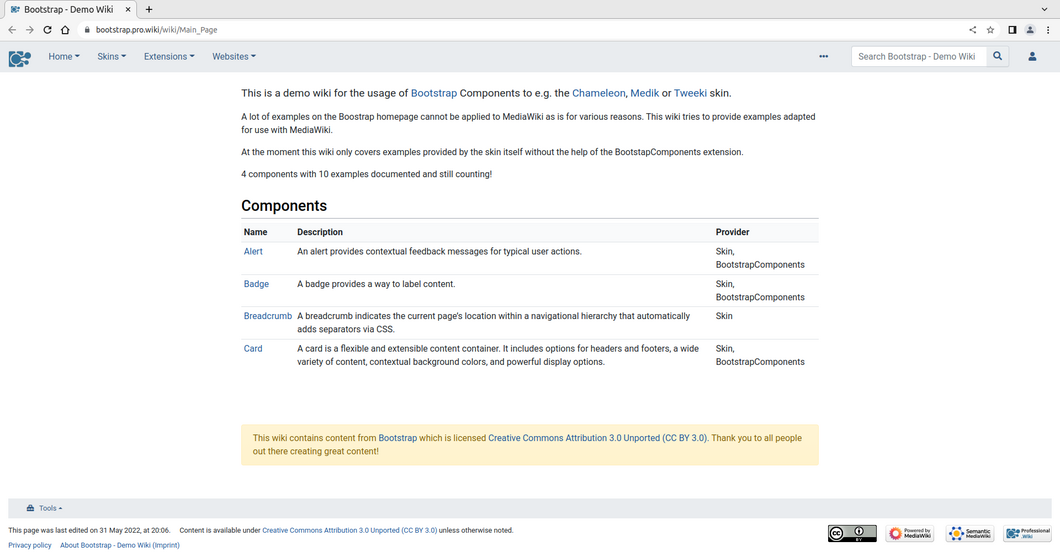Screen dimensions: 1060x557
Task: Open footer Creative Commons Attribution link
Action: pos(350,531)
